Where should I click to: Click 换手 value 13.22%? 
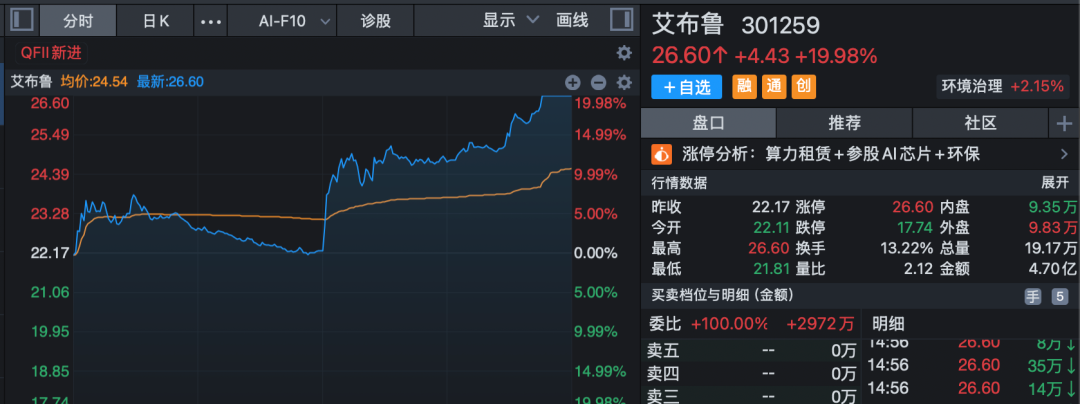tap(907, 248)
